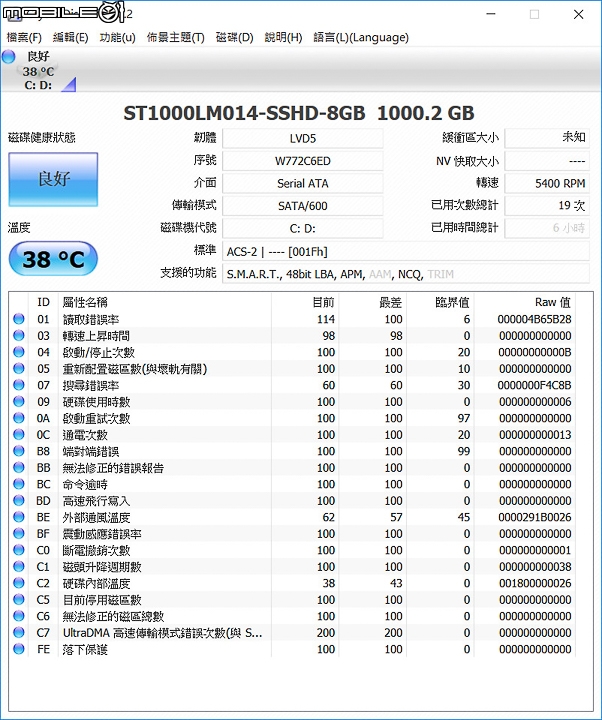Open the 語言(L)(Language) menu

point(361,37)
